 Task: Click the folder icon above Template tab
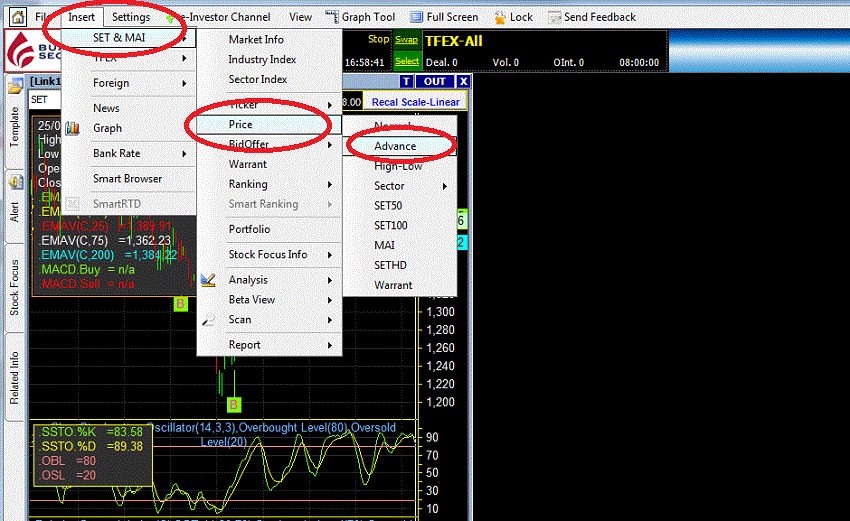[x=15, y=86]
